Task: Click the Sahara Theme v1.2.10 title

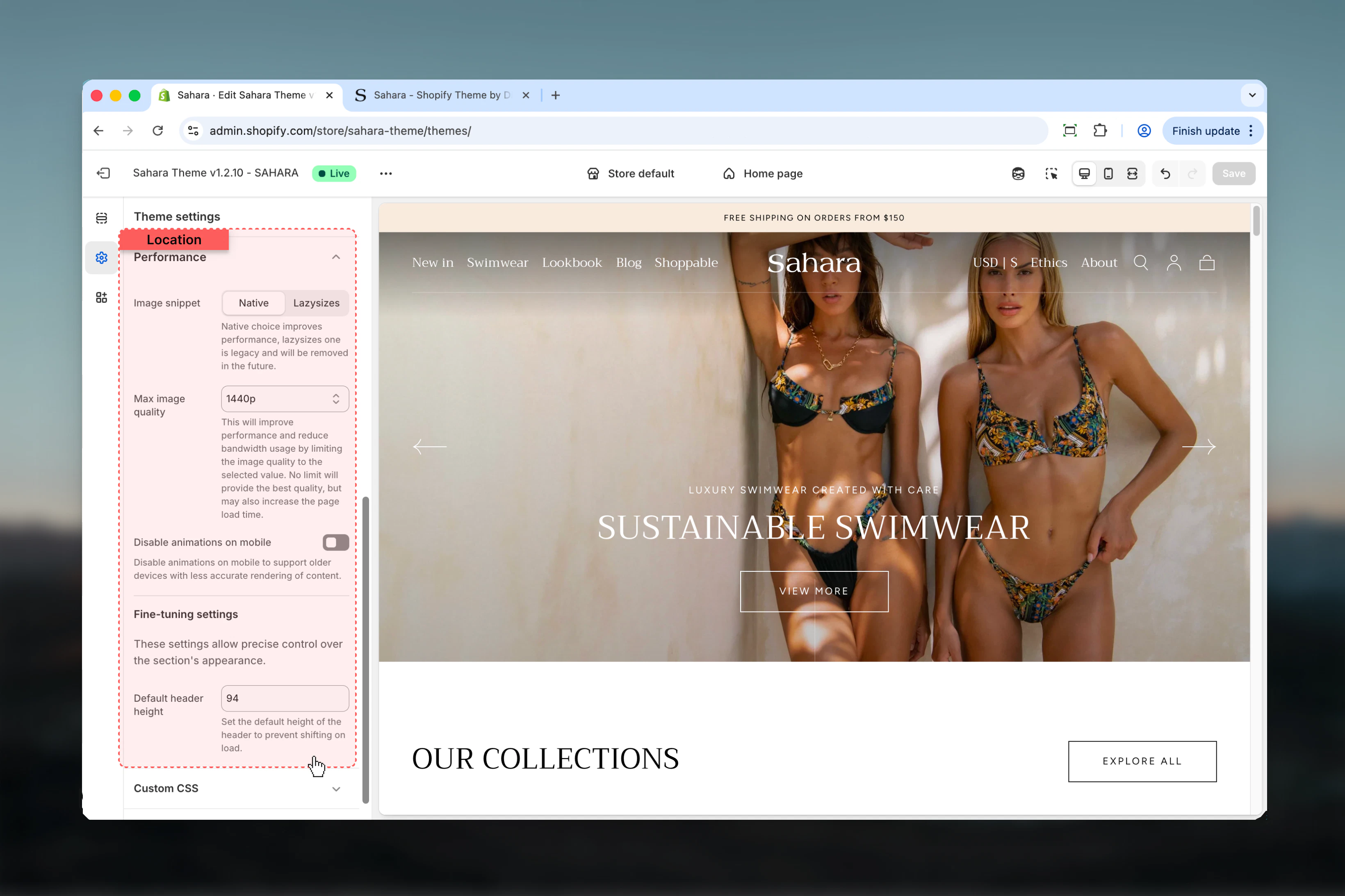Action: point(216,173)
